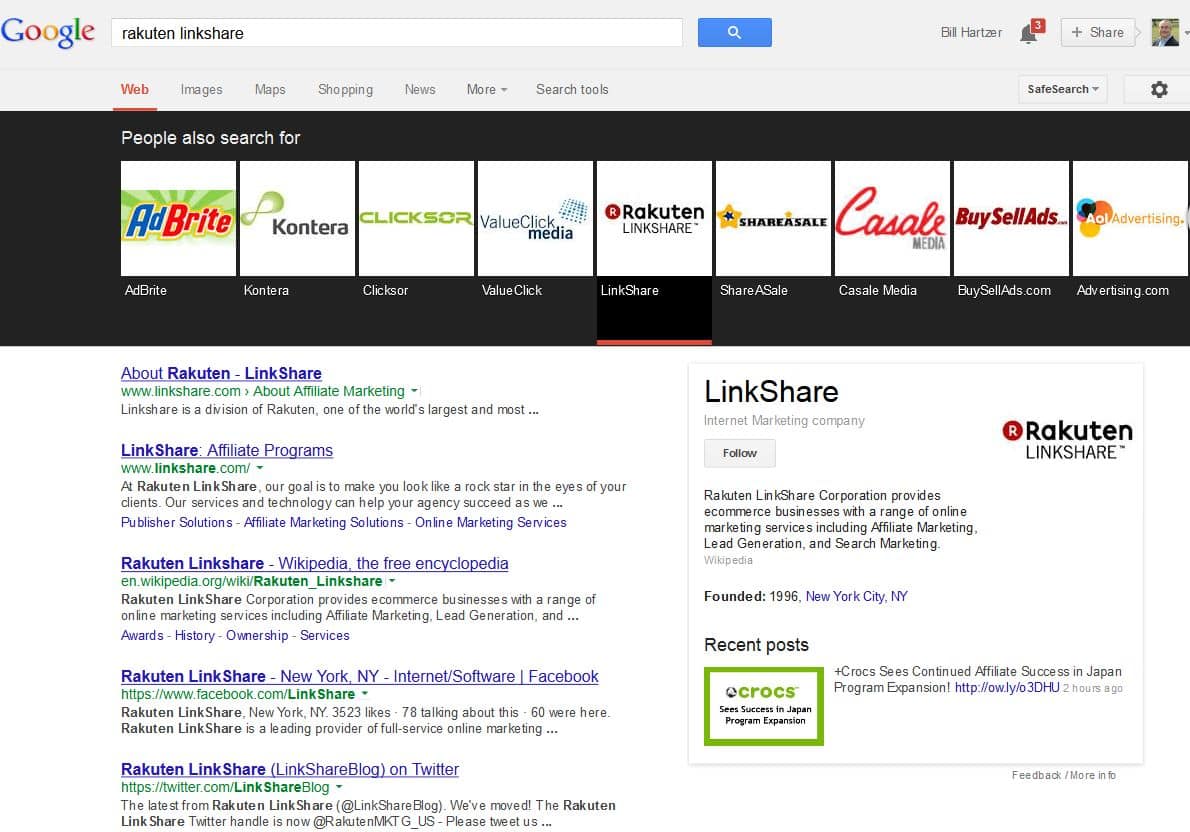
Task: Click the ShareASale caption text
Action: click(x=754, y=291)
